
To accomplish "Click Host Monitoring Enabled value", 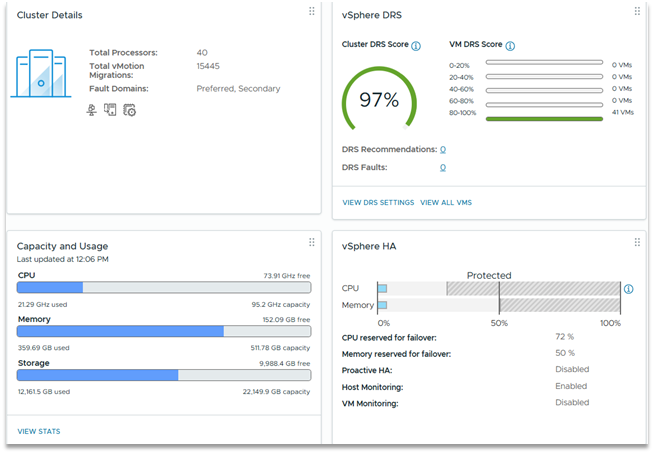I will 571,386.
